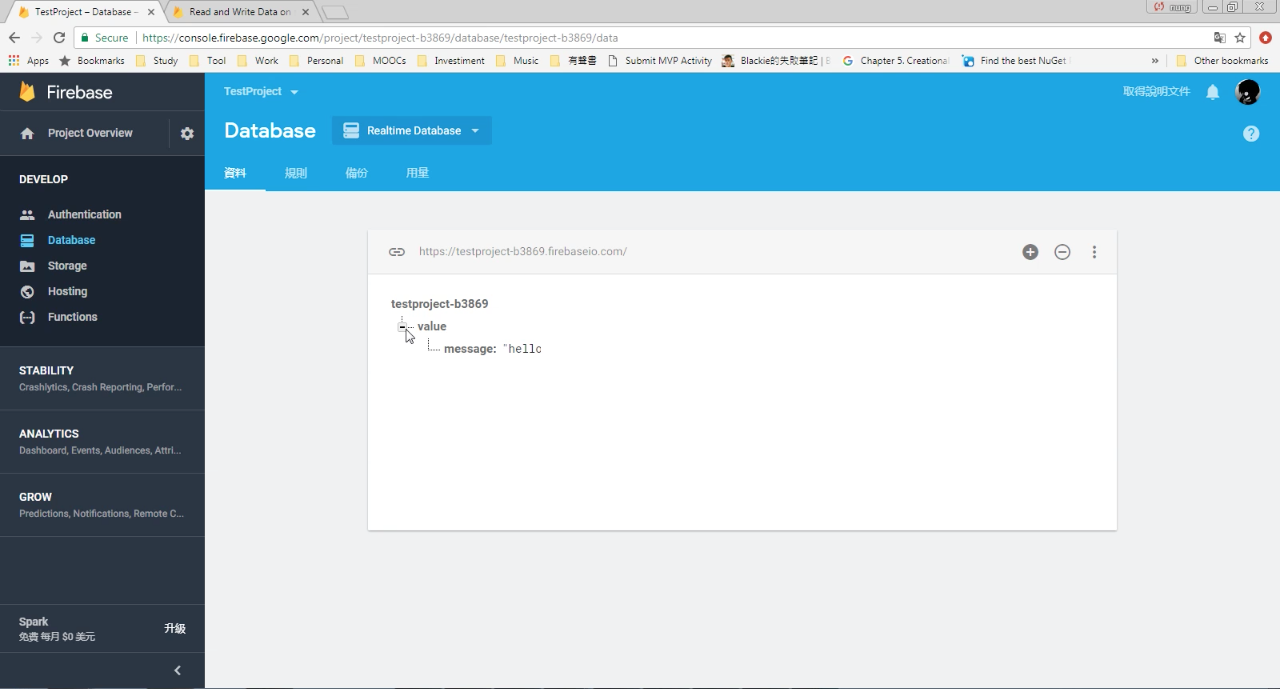The height and width of the screenshot is (689, 1280).
Task: Expand STABILITY section
Action: 102,378
